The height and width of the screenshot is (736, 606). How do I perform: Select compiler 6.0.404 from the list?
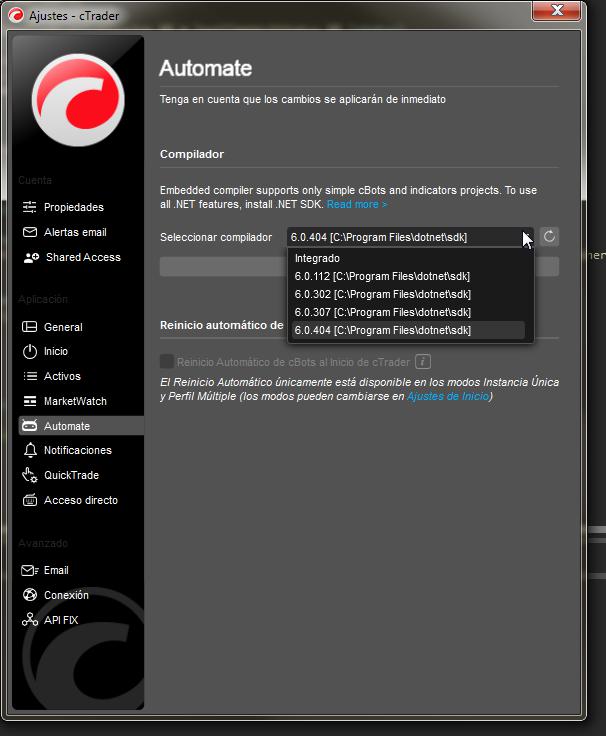click(408, 330)
